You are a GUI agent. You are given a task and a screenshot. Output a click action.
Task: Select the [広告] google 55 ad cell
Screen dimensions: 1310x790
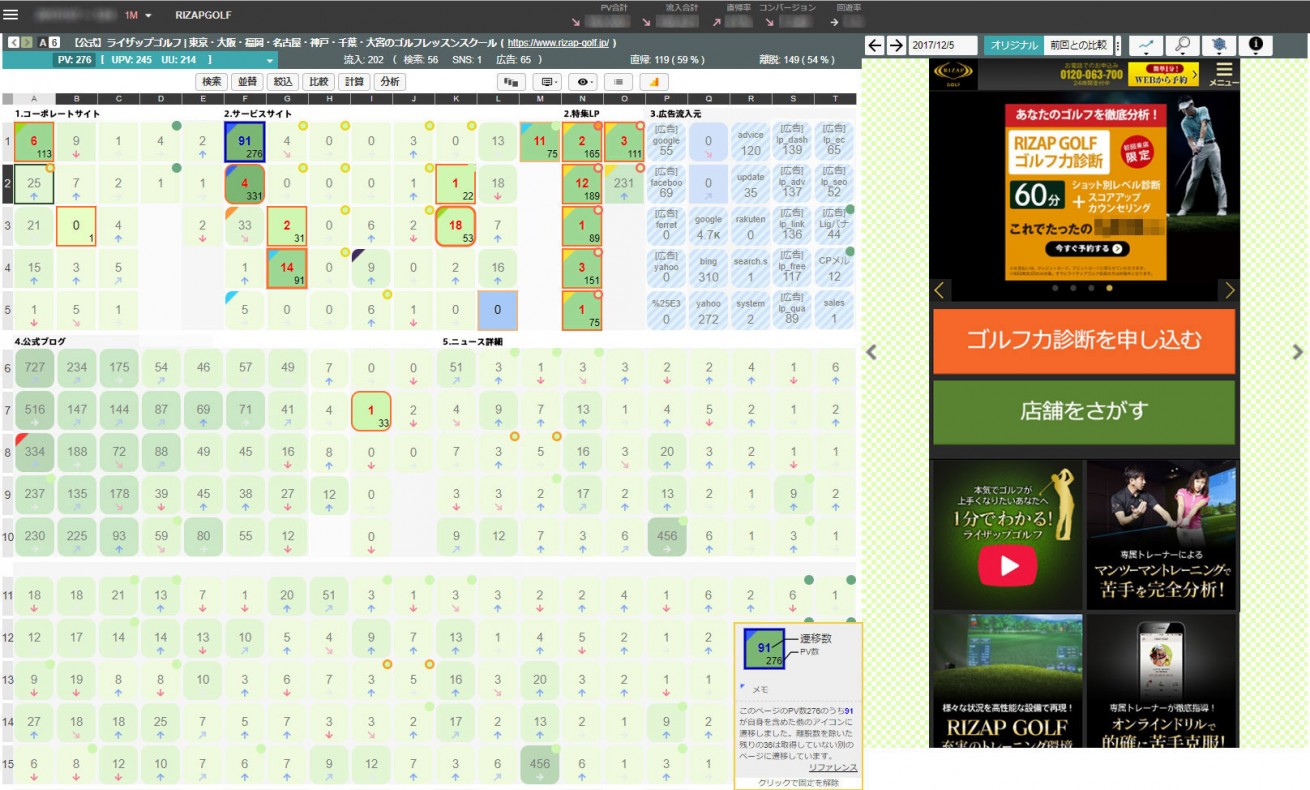point(666,142)
